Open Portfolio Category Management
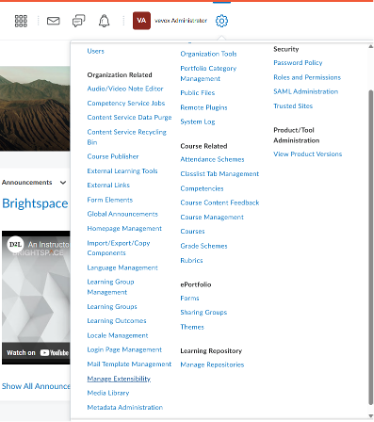The height and width of the screenshot is (422, 374). click(208, 73)
